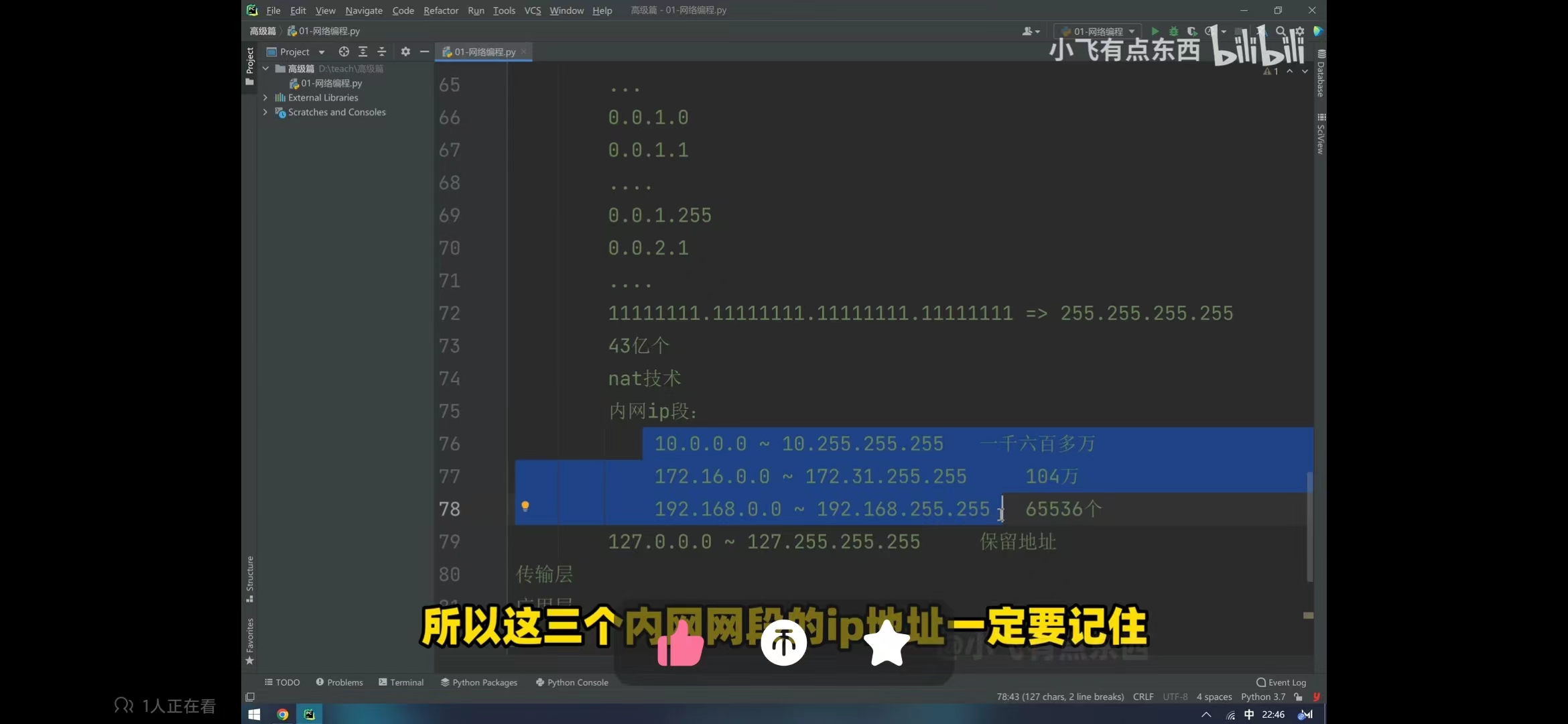
Task: Hide the Project panel with minus icon
Action: 424,52
